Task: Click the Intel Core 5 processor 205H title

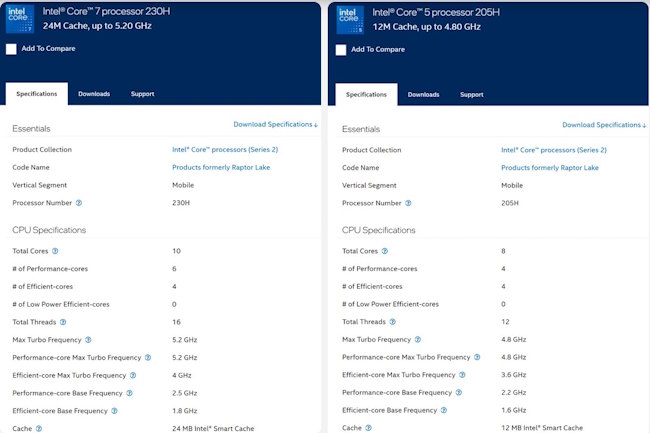Action: 436,12
